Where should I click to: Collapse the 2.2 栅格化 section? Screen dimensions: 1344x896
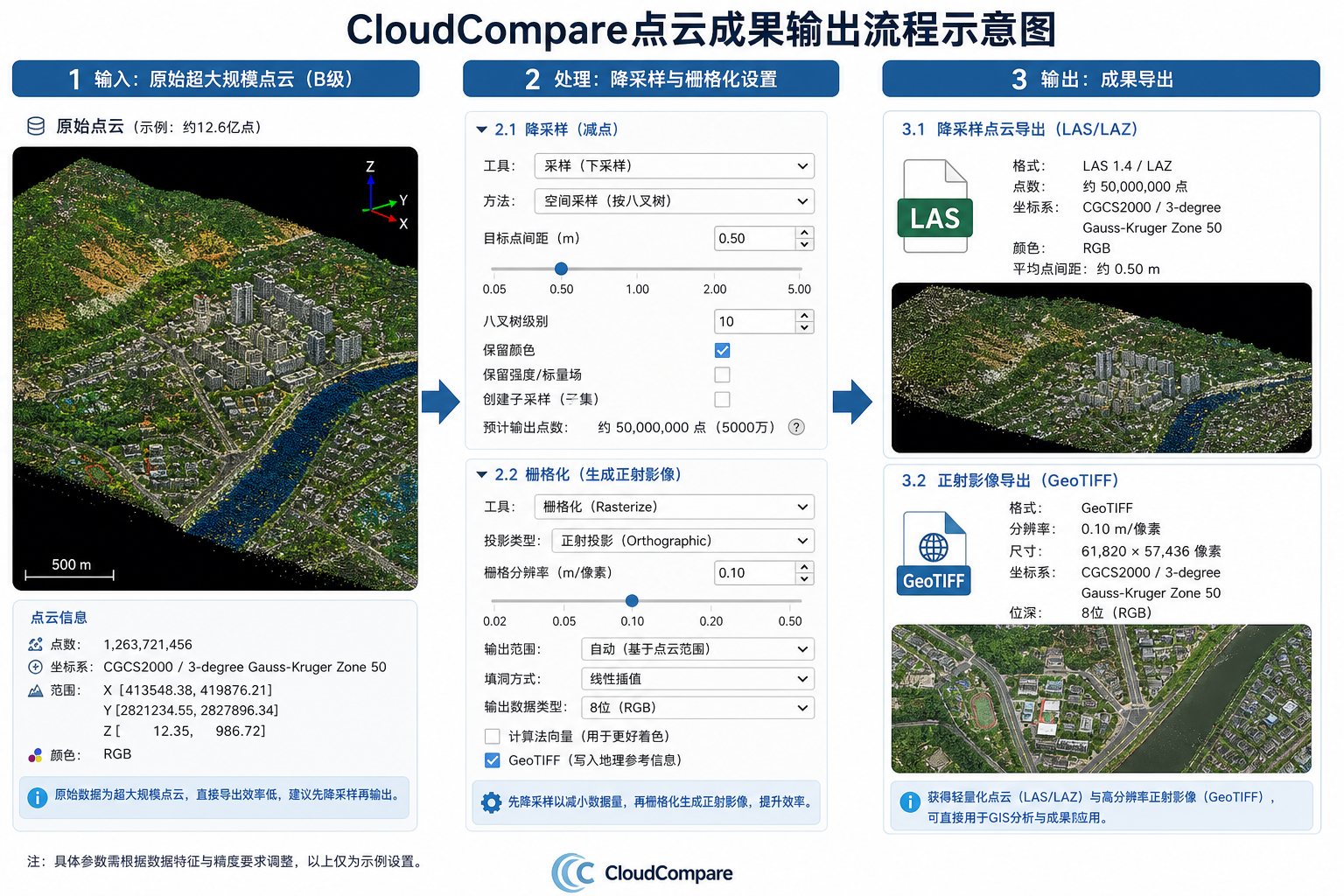tap(481, 474)
